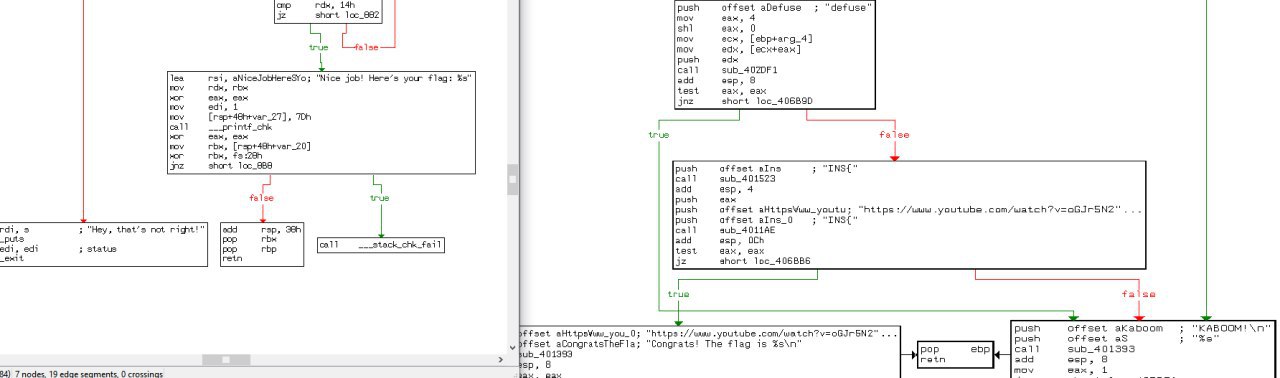
Task: Select the '_puts' call in left graph
Action: (x=12, y=239)
